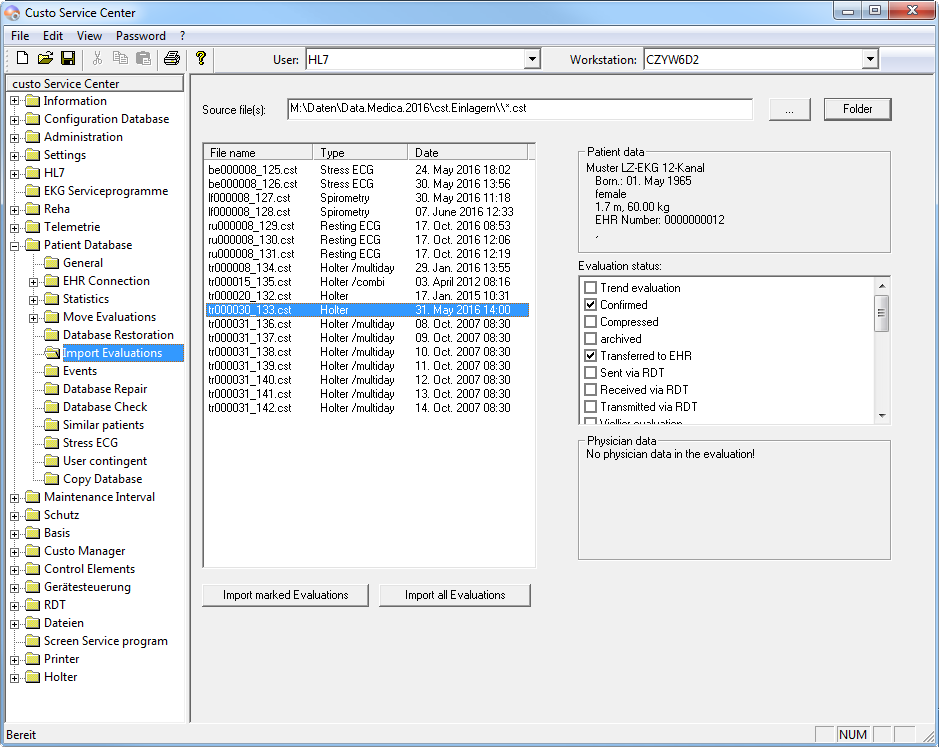Click the Open folder toolbar icon
Screen dimensions: 939x747
pyautogui.click(x=45, y=58)
